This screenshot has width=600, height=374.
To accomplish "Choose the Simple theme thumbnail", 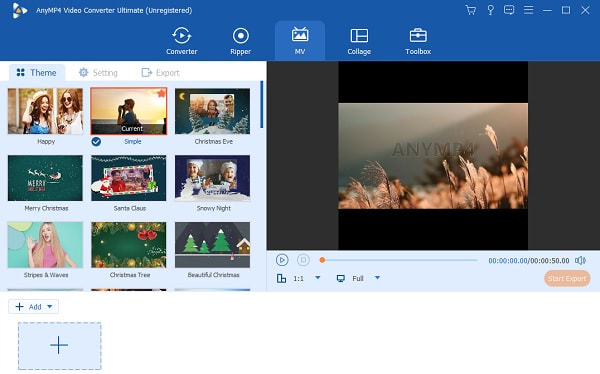I will click(x=129, y=111).
